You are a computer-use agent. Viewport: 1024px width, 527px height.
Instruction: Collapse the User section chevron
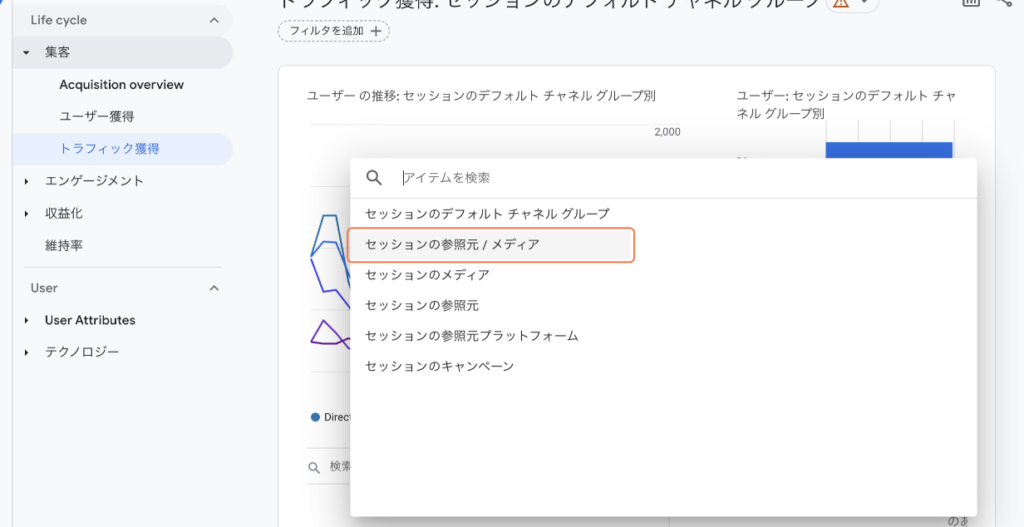click(x=213, y=288)
